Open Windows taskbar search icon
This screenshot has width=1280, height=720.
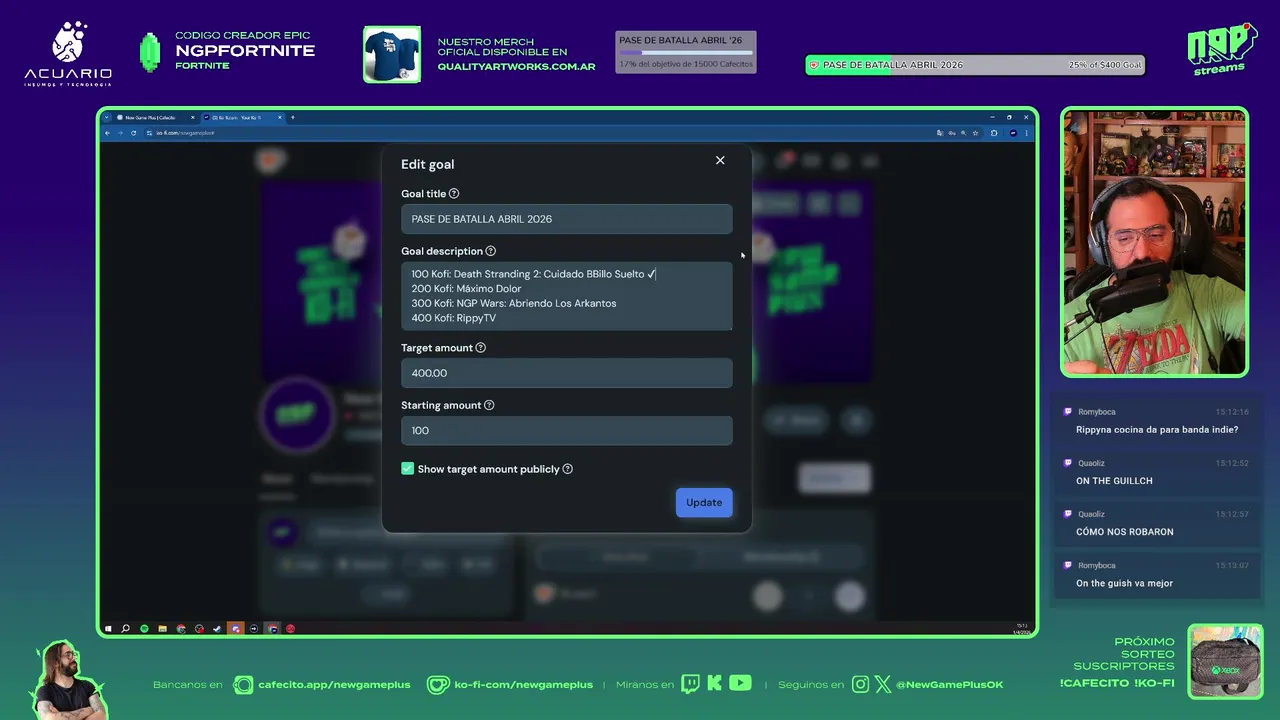125,629
